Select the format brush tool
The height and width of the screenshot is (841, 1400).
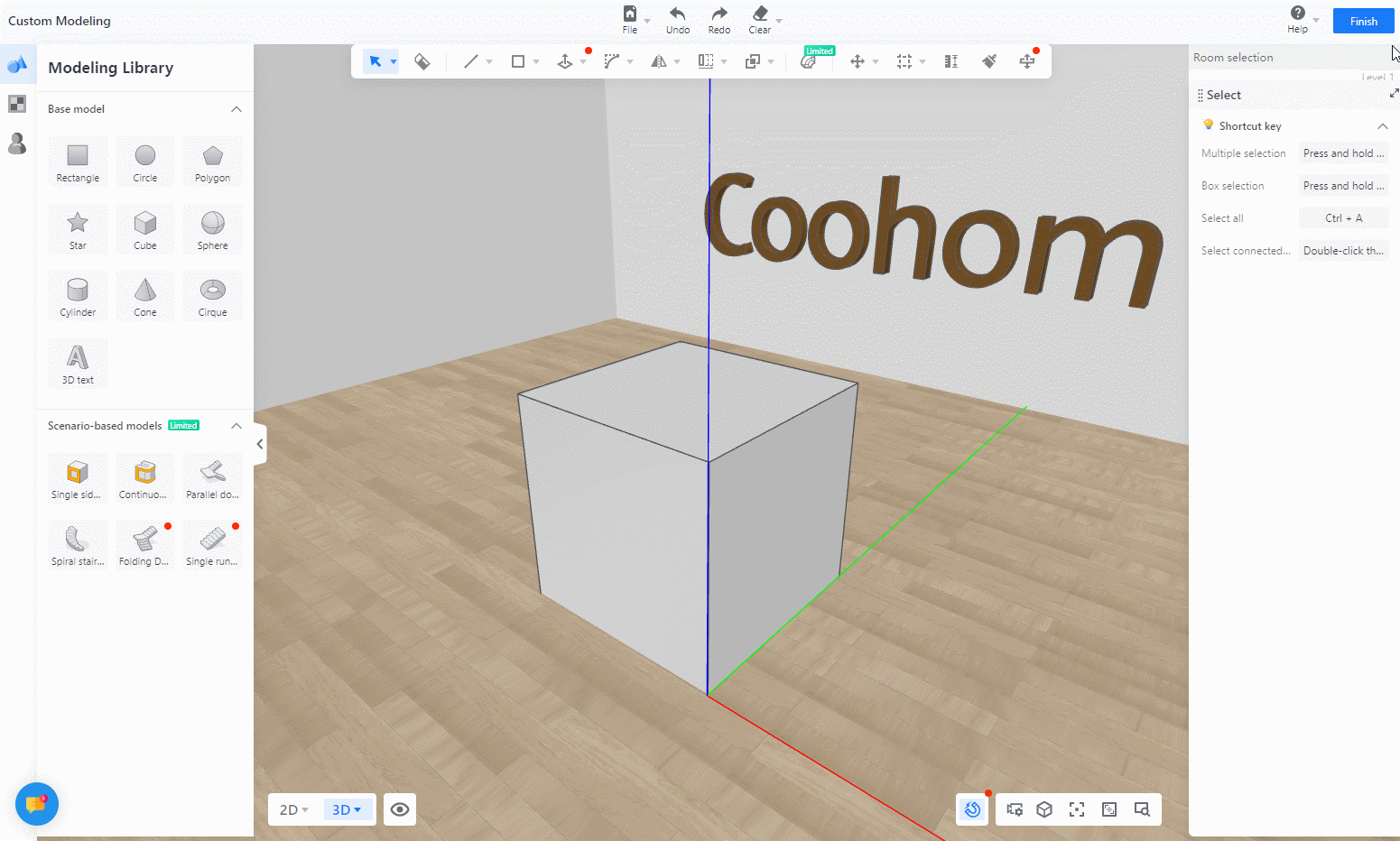click(x=989, y=61)
